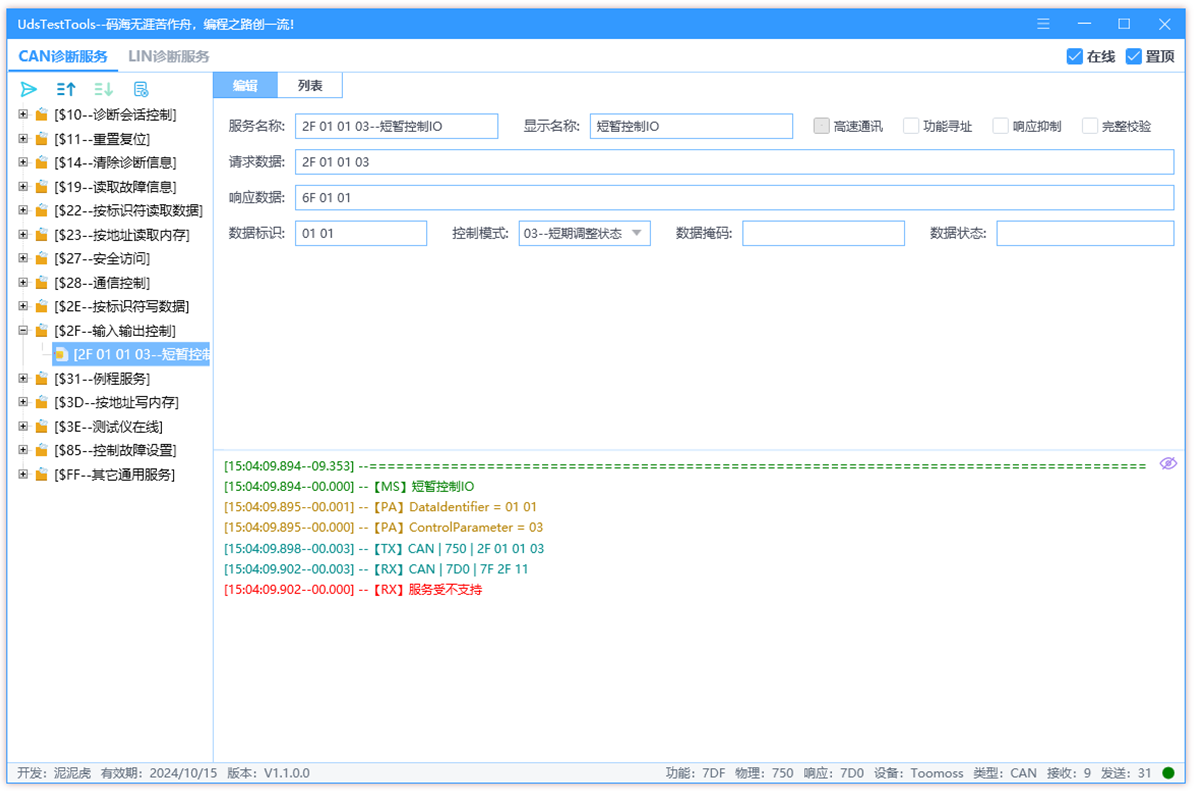Collapse the $2F 输入输出控制 tree node
The image size is (1195, 791).
[x=23, y=331]
